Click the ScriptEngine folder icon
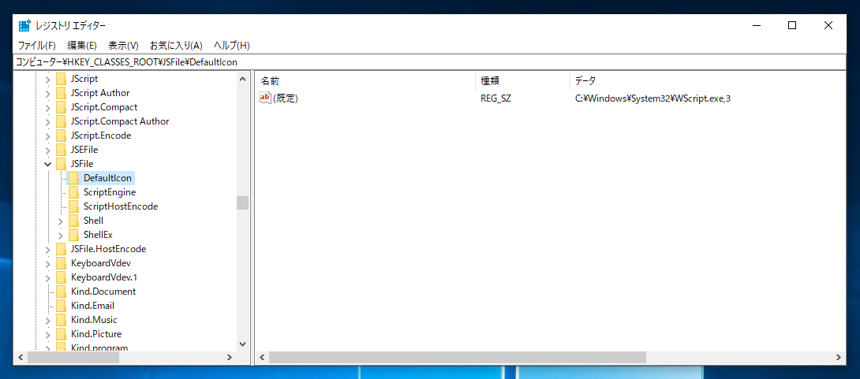This screenshot has height=379, width=860. [74, 193]
